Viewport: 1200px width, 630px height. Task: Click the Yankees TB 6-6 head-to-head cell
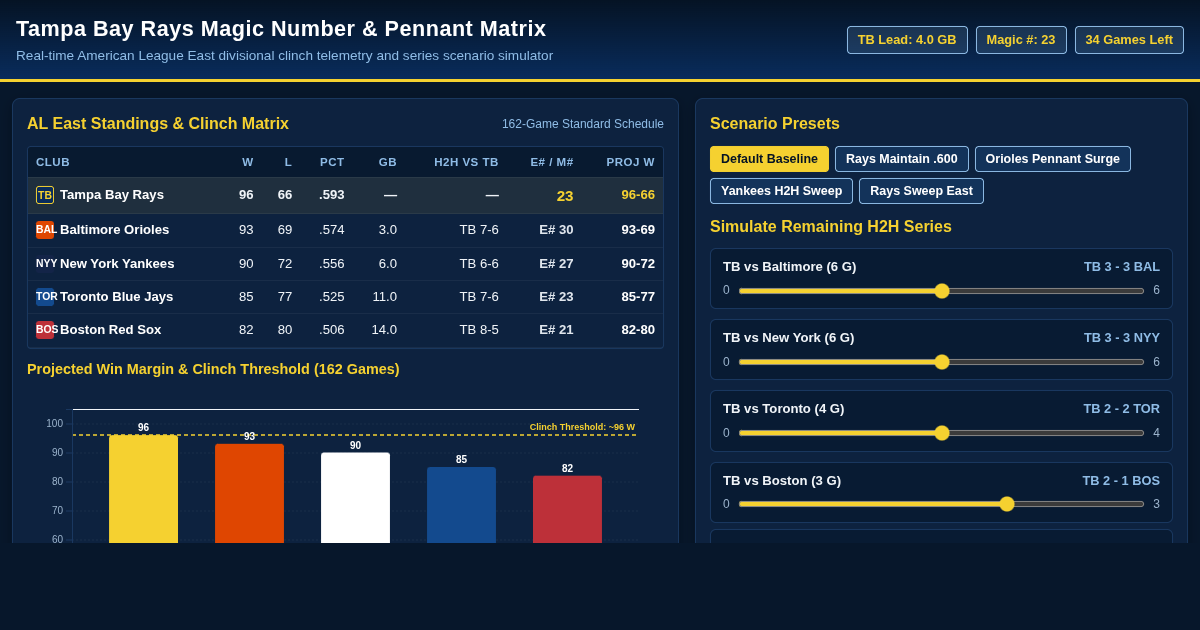click(479, 264)
